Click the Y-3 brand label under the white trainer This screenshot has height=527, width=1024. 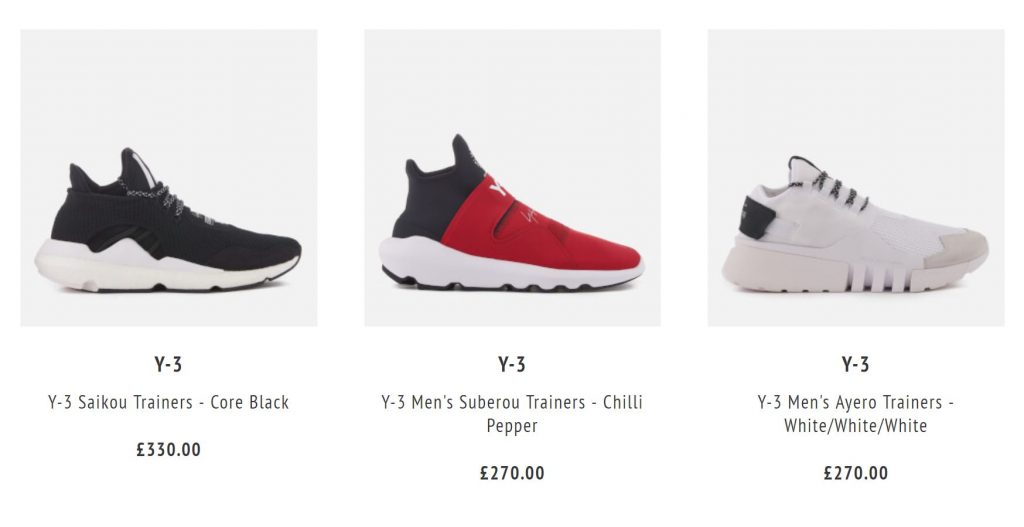[x=856, y=364]
